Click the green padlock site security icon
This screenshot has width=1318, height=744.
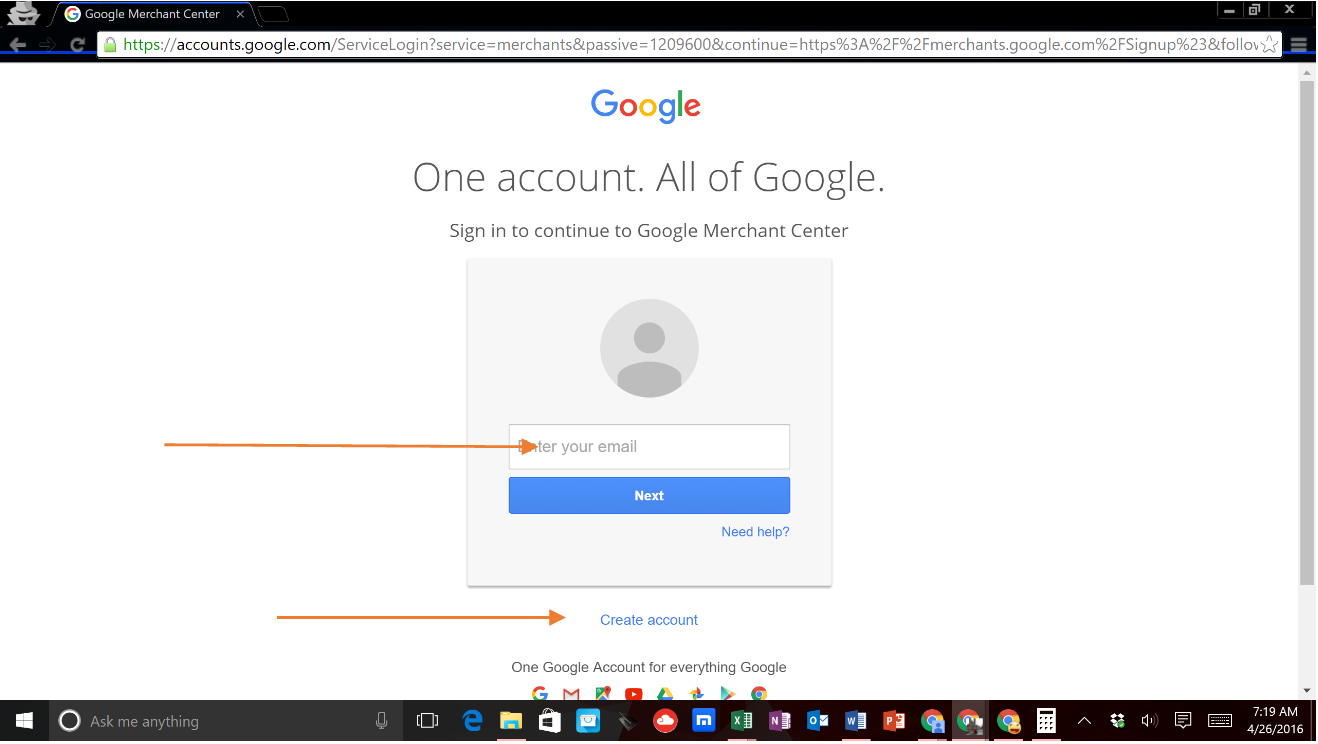(x=110, y=45)
